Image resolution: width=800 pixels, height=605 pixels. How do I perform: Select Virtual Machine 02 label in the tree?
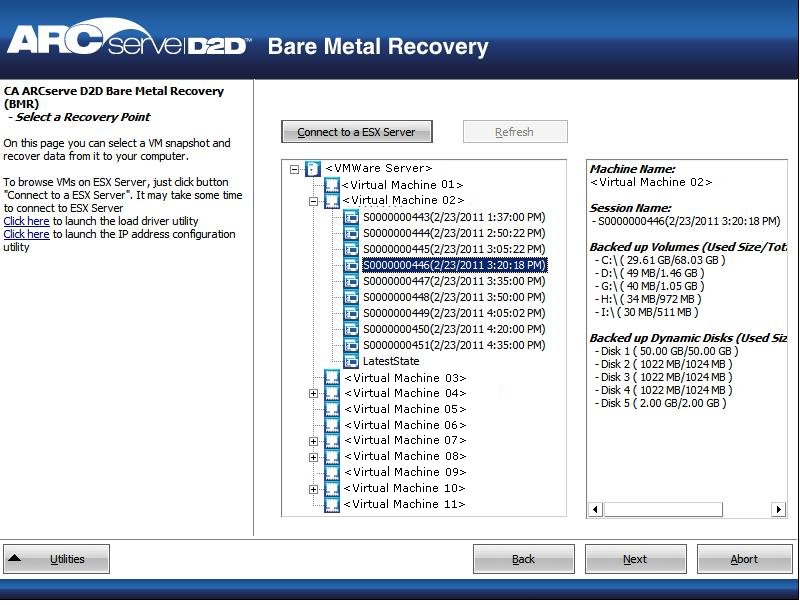click(x=403, y=200)
